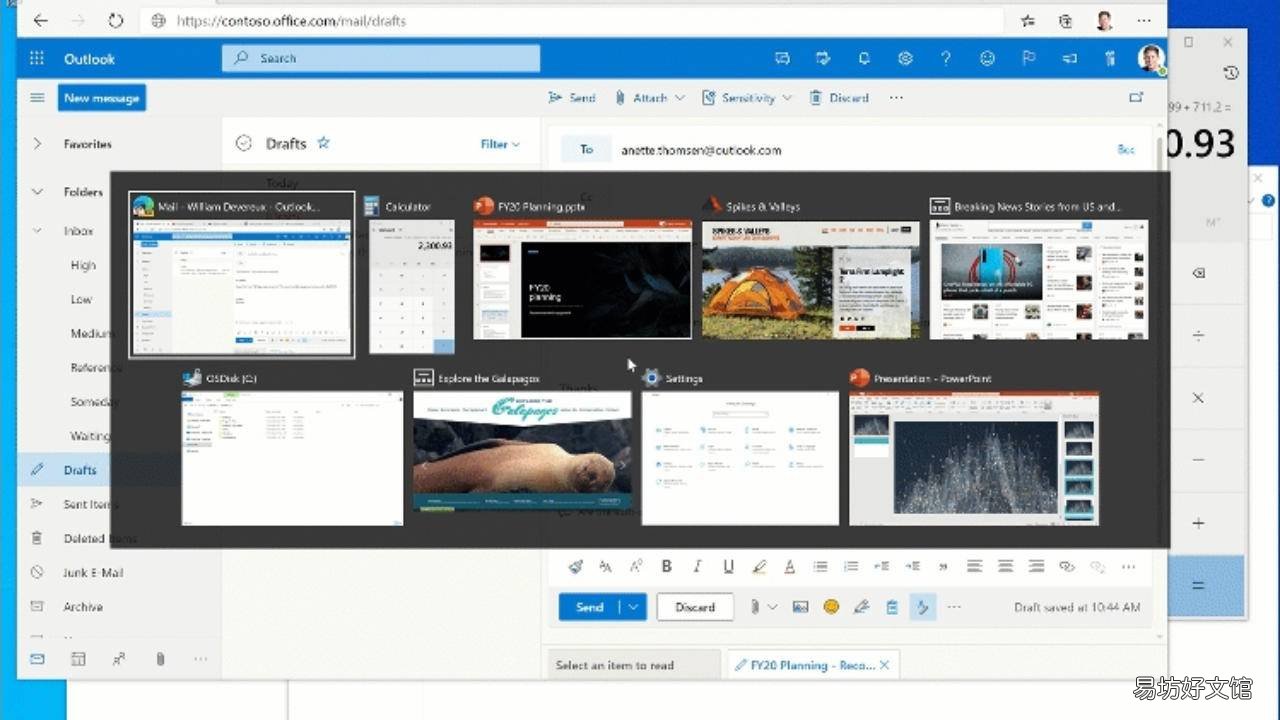Insert a numbered list
The width and height of the screenshot is (1280, 720).
851,566
